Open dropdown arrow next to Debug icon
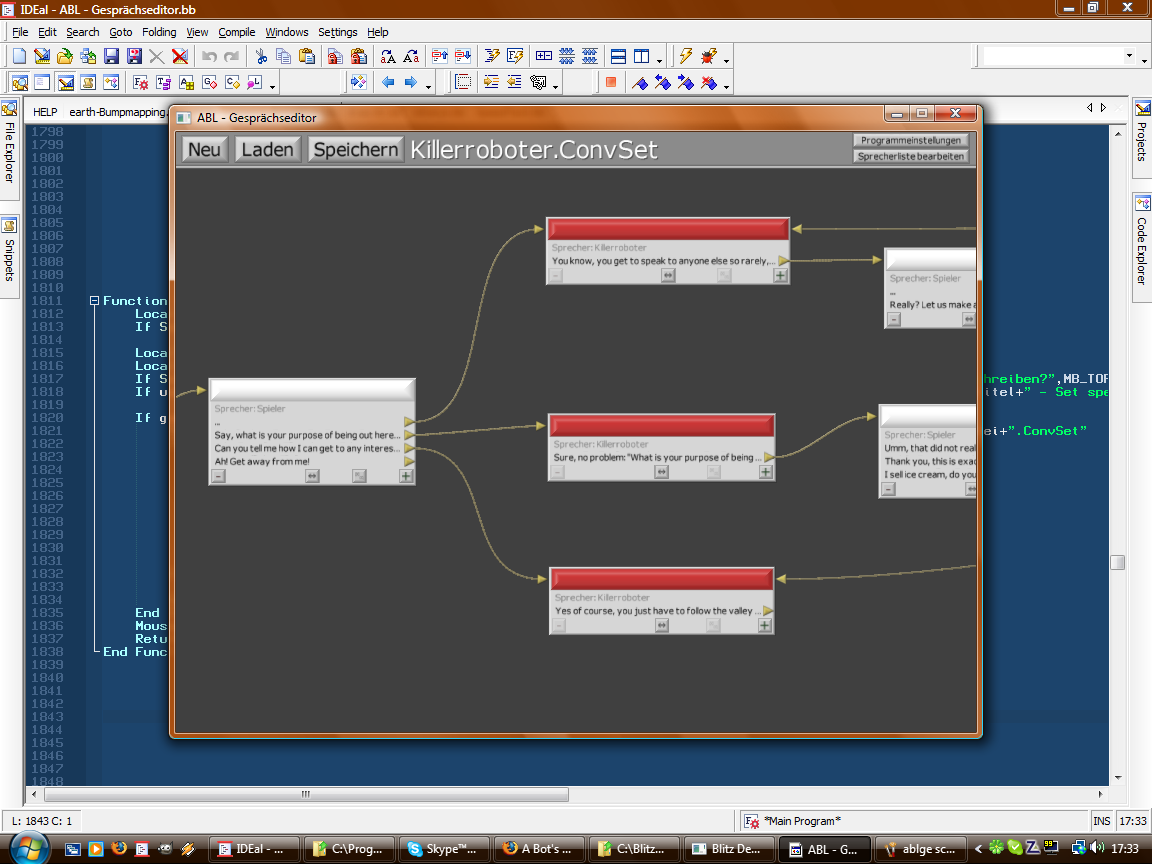 [726, 59]
